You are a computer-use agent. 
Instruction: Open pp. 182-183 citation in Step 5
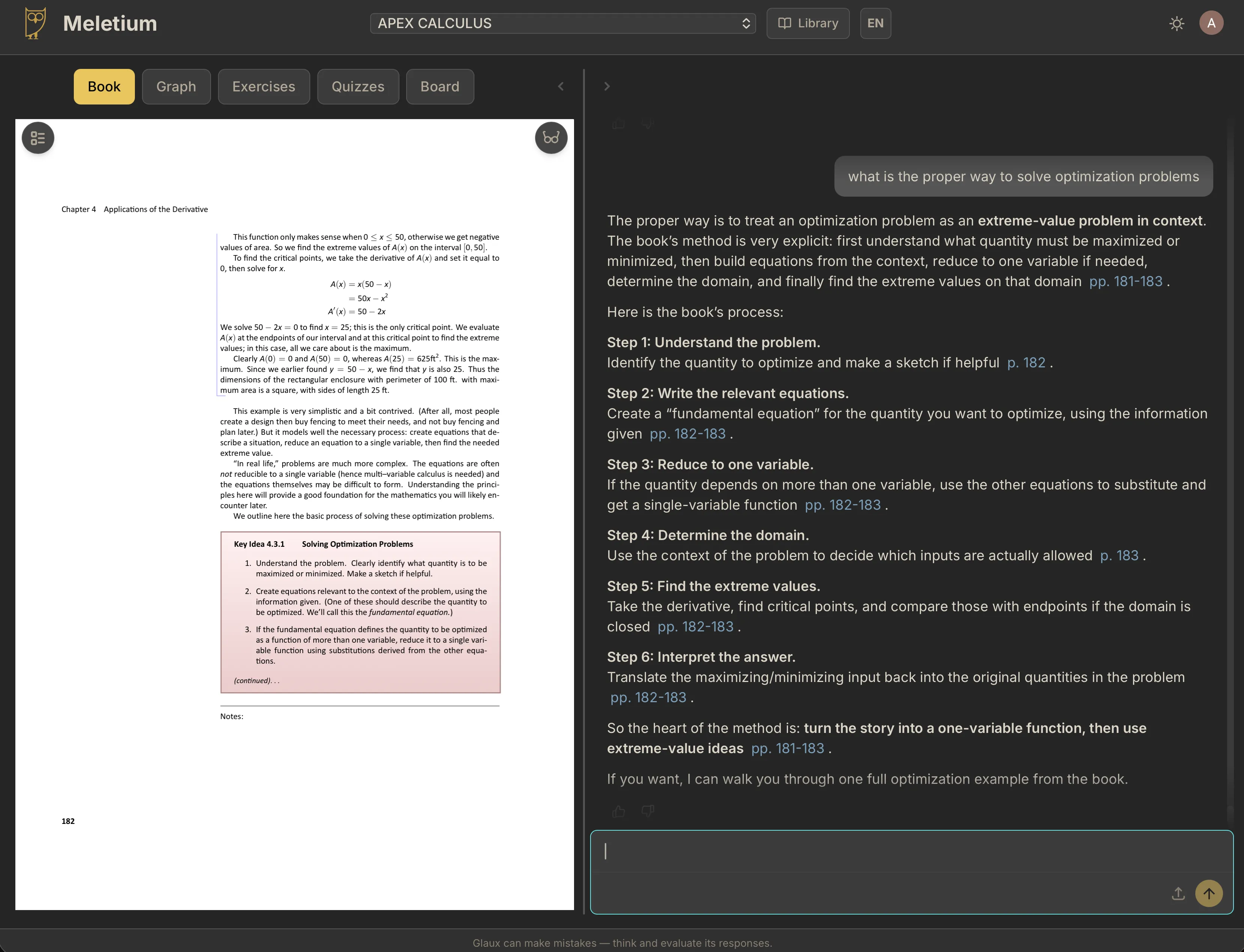(696, 627)
